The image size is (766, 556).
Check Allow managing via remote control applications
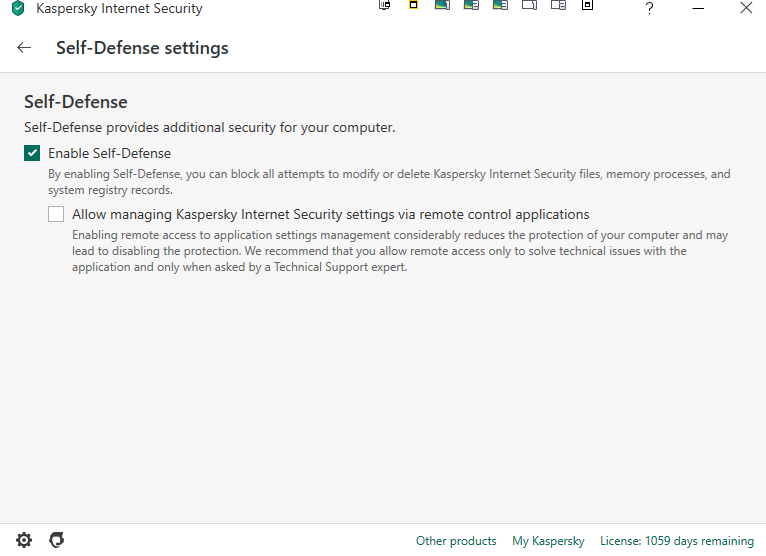point(56,214)
